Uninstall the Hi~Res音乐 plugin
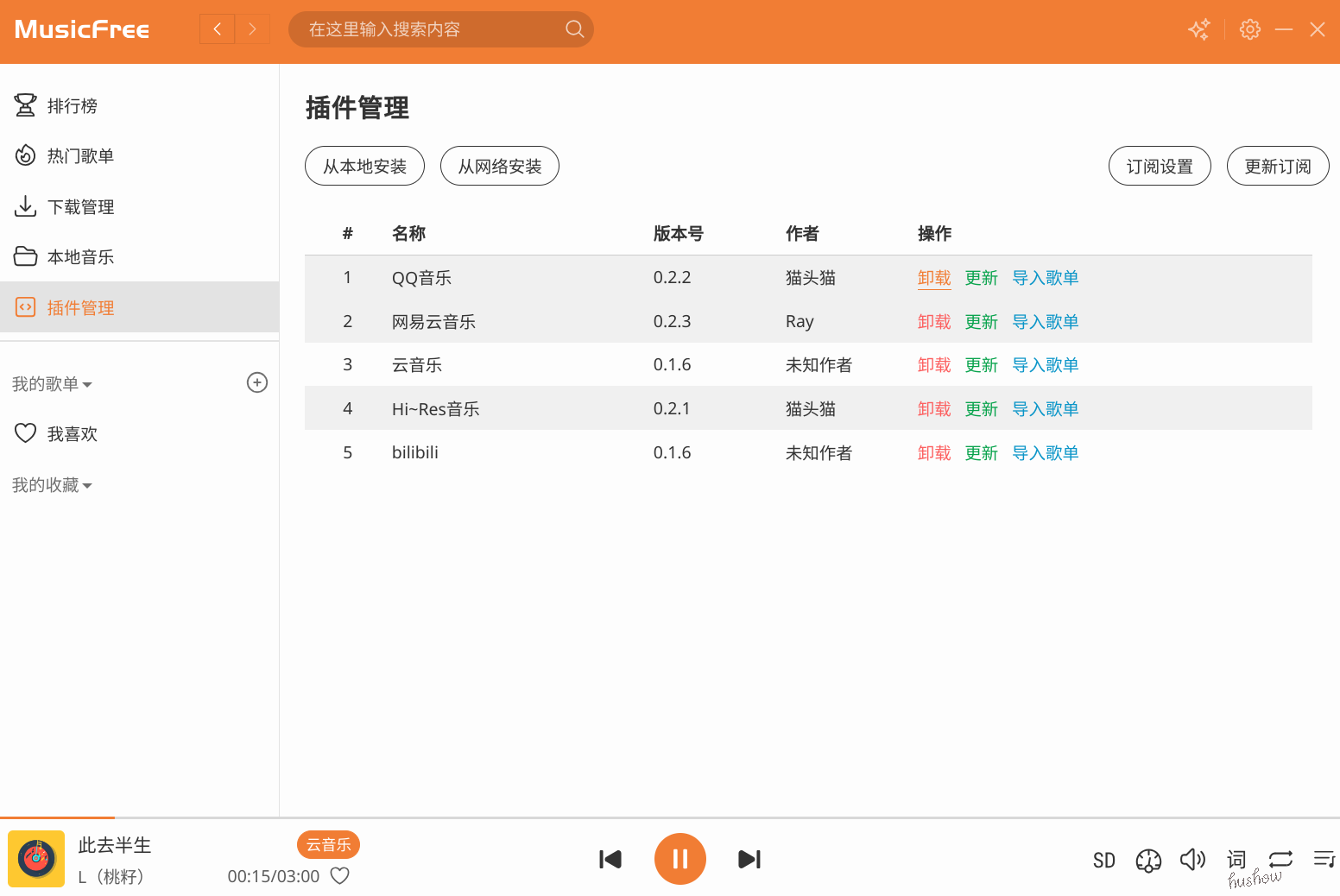 coord(934,409)
